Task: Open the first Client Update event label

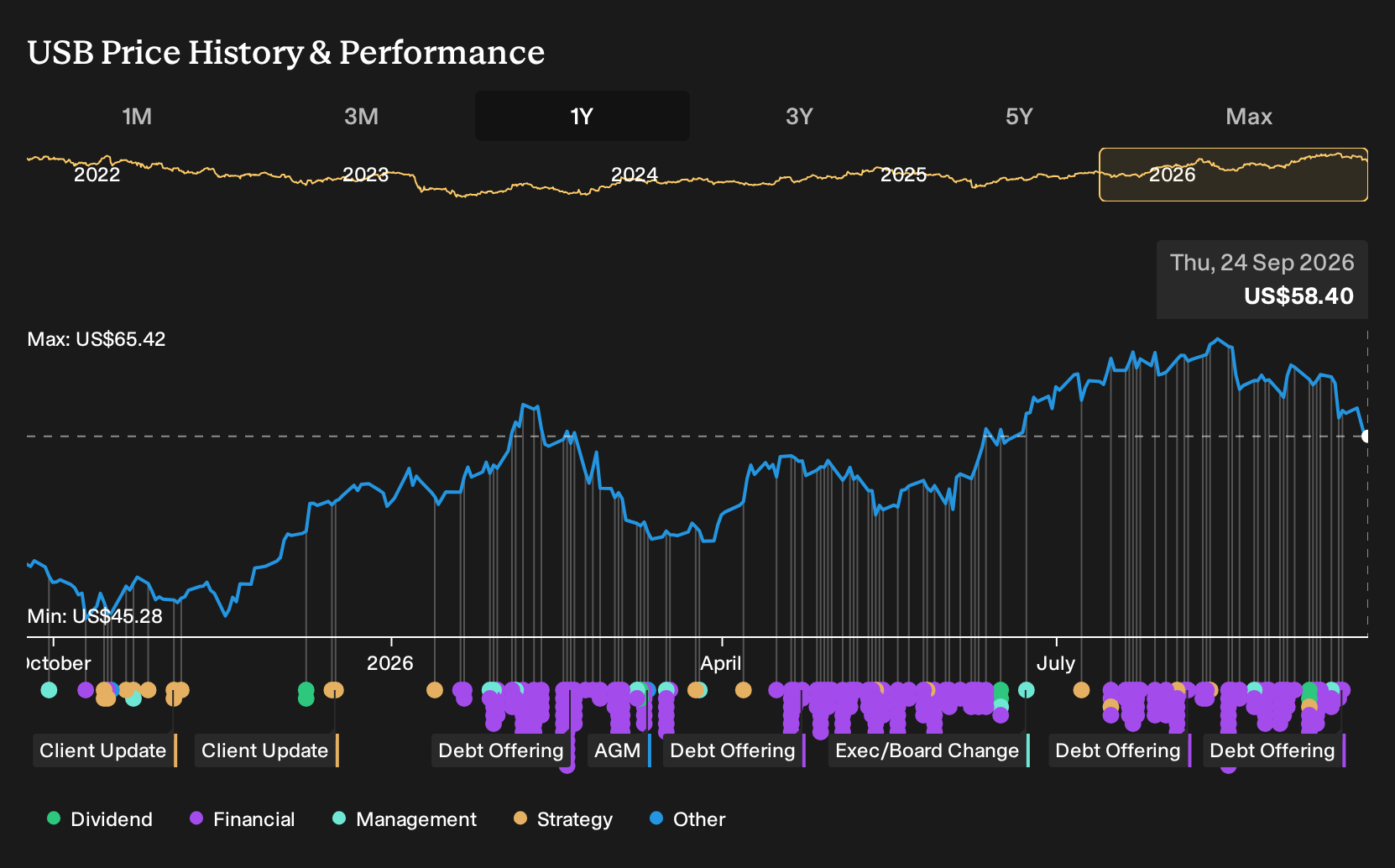Action: pos(105,750)
